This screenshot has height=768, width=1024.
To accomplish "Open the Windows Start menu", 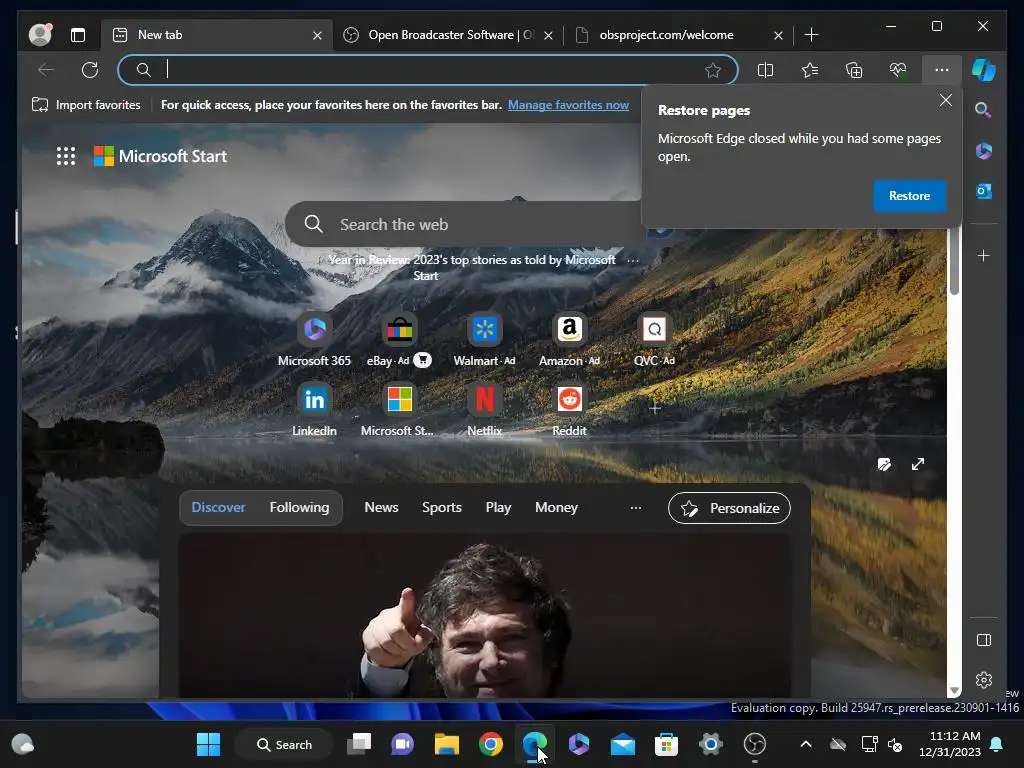I will 208,744.
